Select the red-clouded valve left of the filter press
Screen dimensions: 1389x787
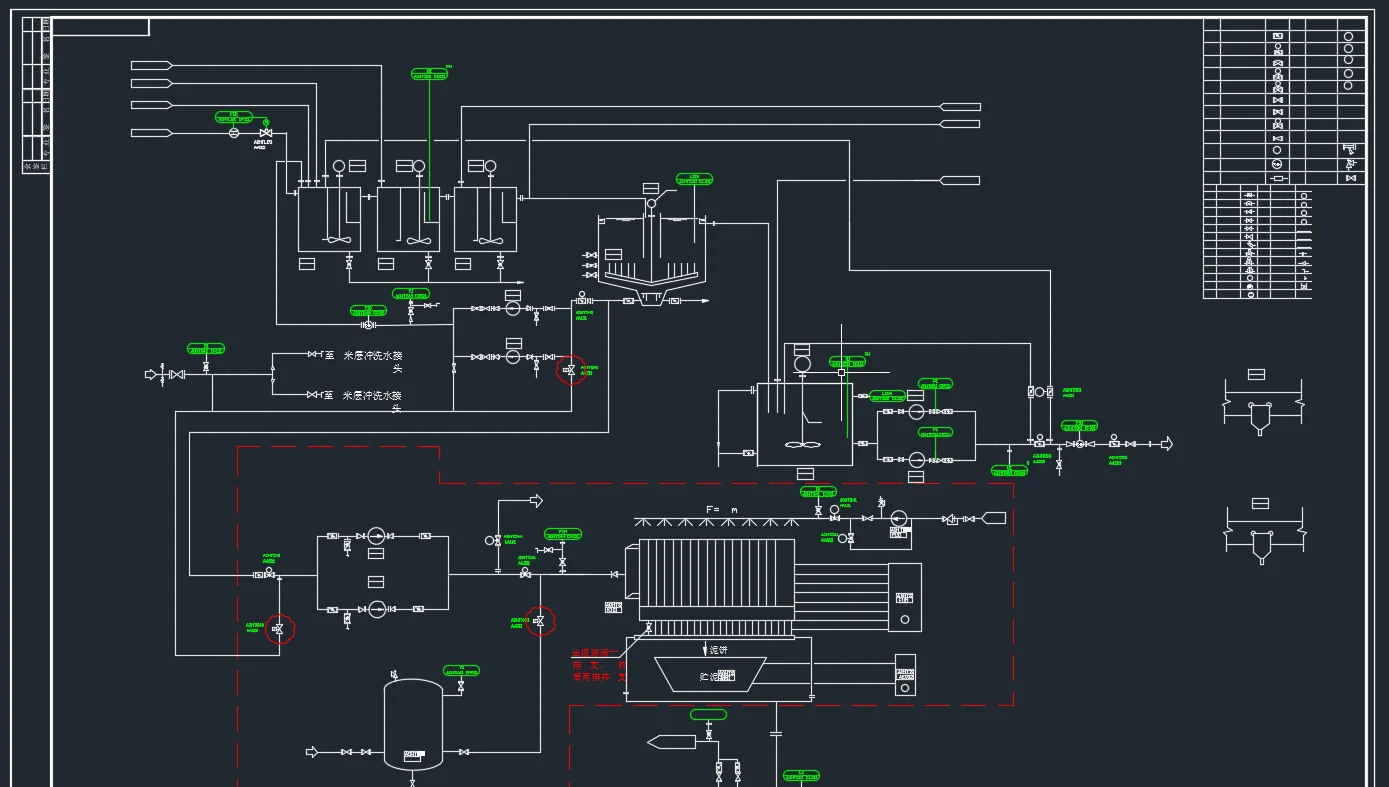(540, 621)
